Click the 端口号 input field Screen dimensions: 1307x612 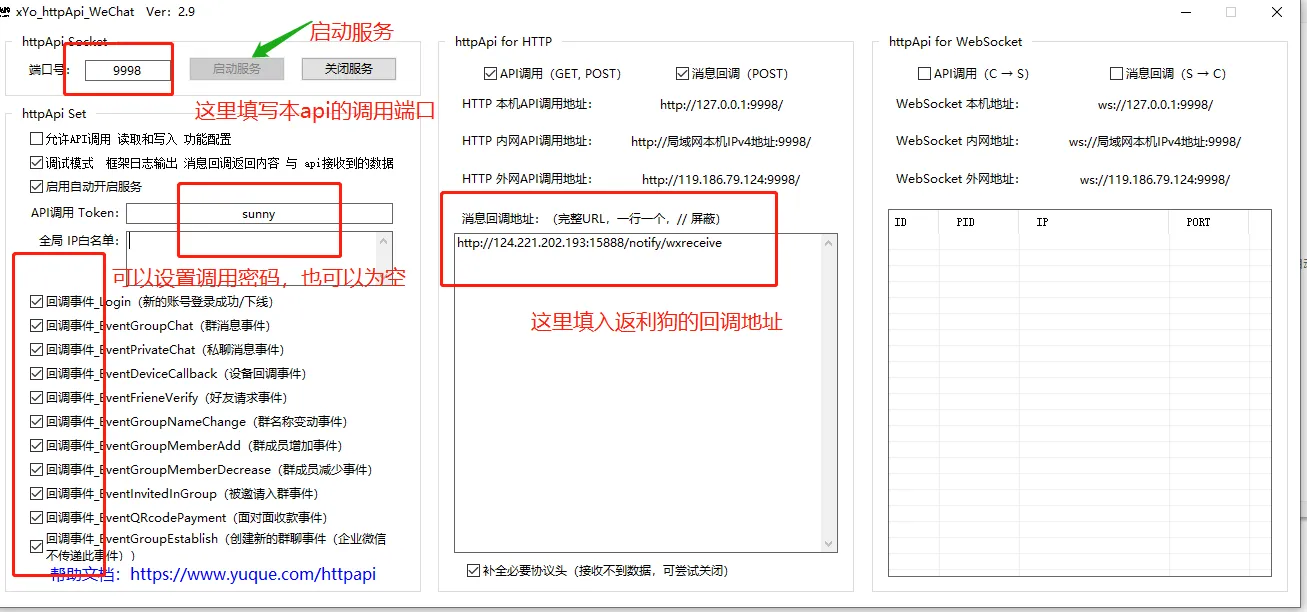tap(127, 70)
